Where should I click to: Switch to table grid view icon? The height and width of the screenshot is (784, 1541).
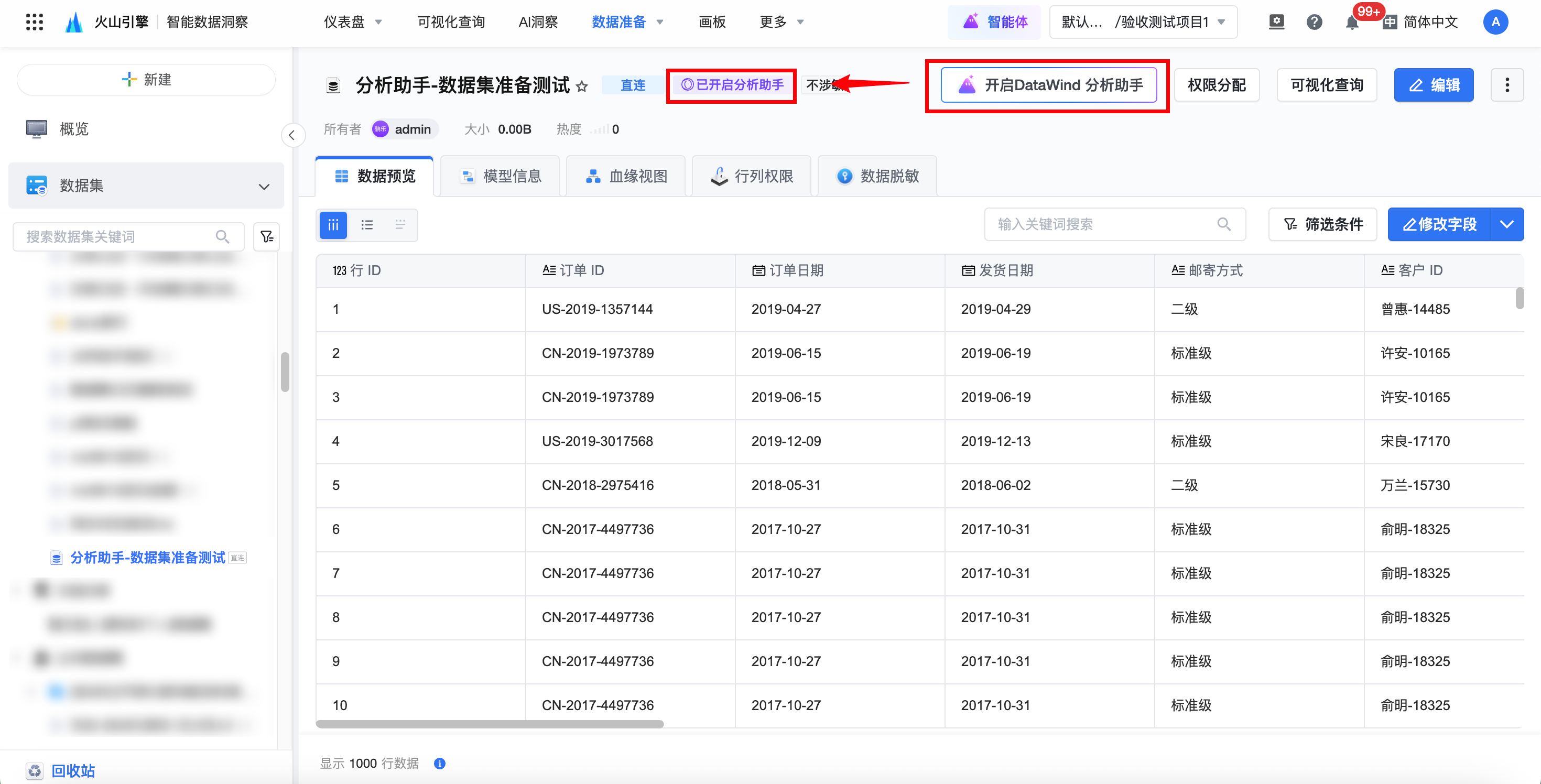(x=333, y=225)
